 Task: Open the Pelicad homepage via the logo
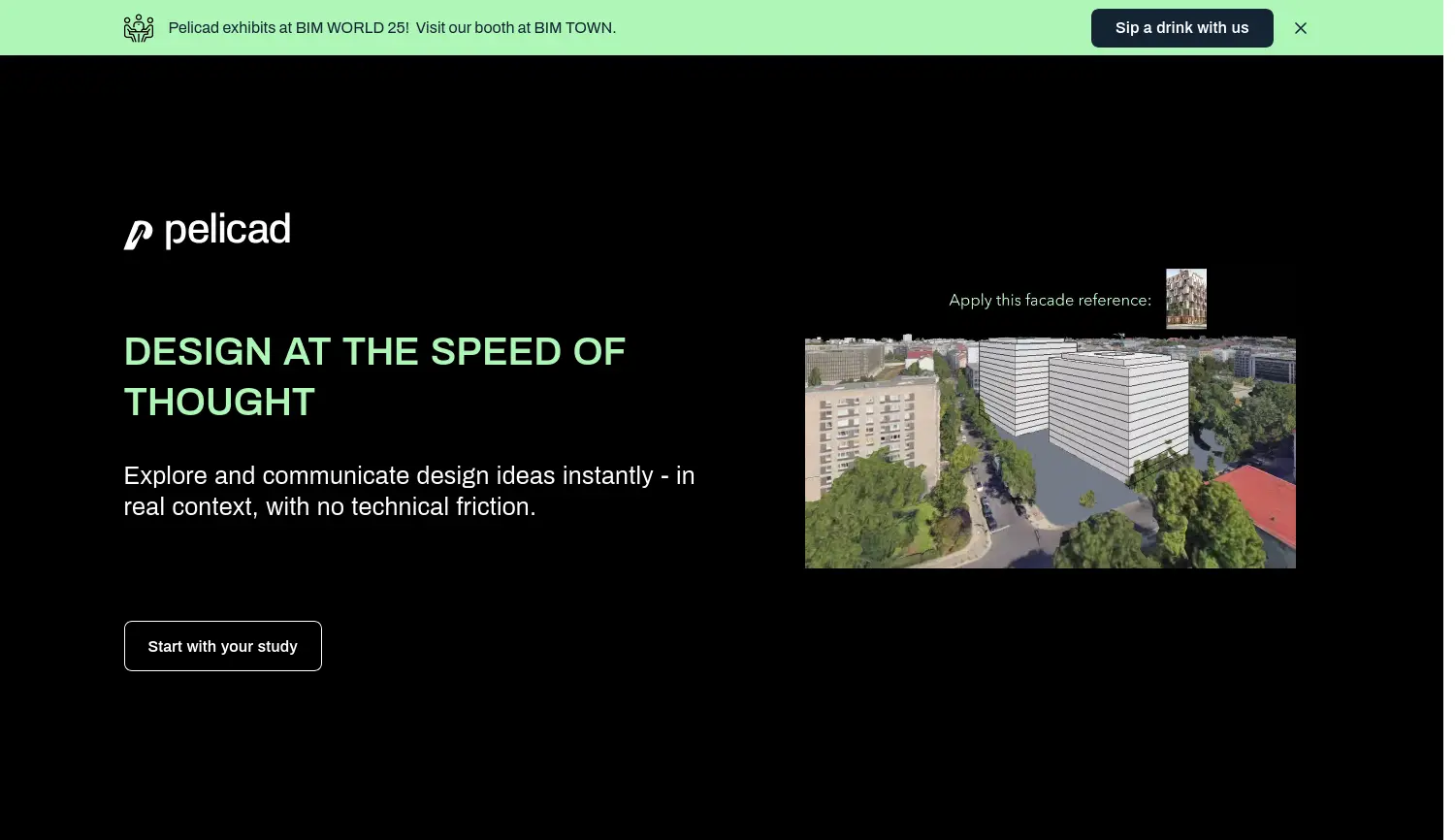coord(207,231)
